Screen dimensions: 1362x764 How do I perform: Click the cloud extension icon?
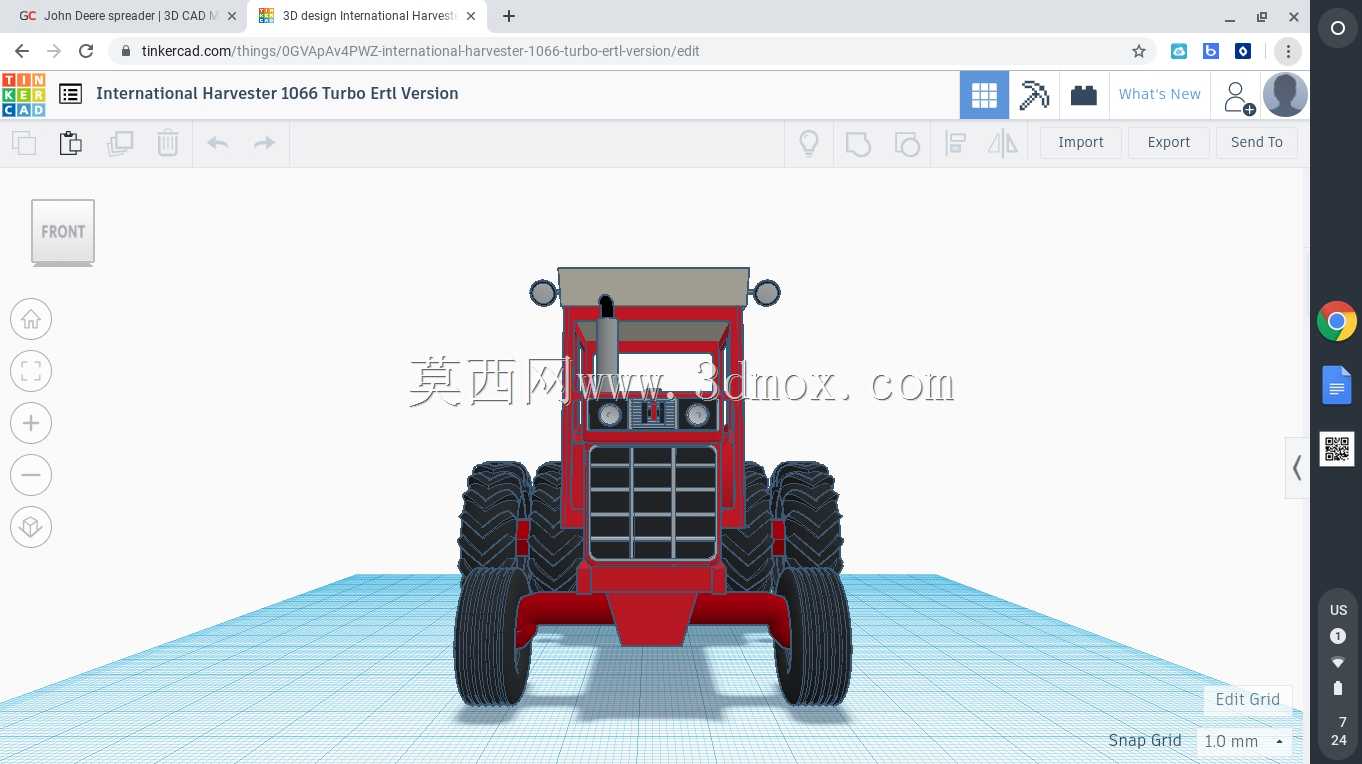[1179, 51]
